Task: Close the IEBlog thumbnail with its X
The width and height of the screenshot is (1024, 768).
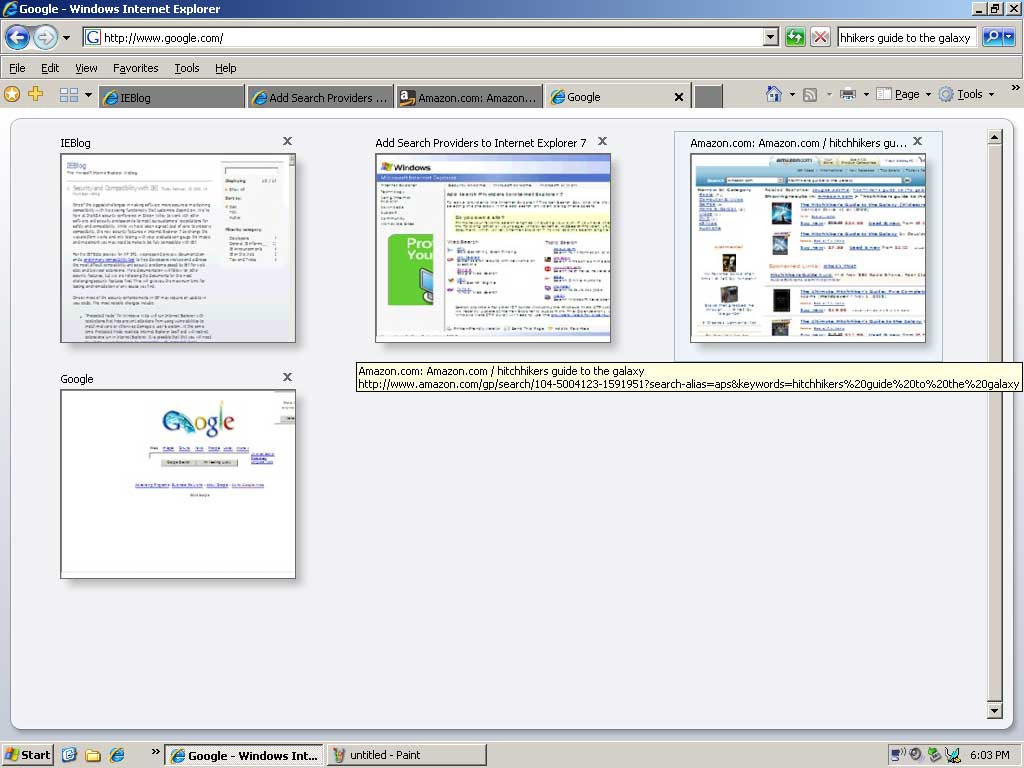Action: pyautogui.click(x=287, y=141)
